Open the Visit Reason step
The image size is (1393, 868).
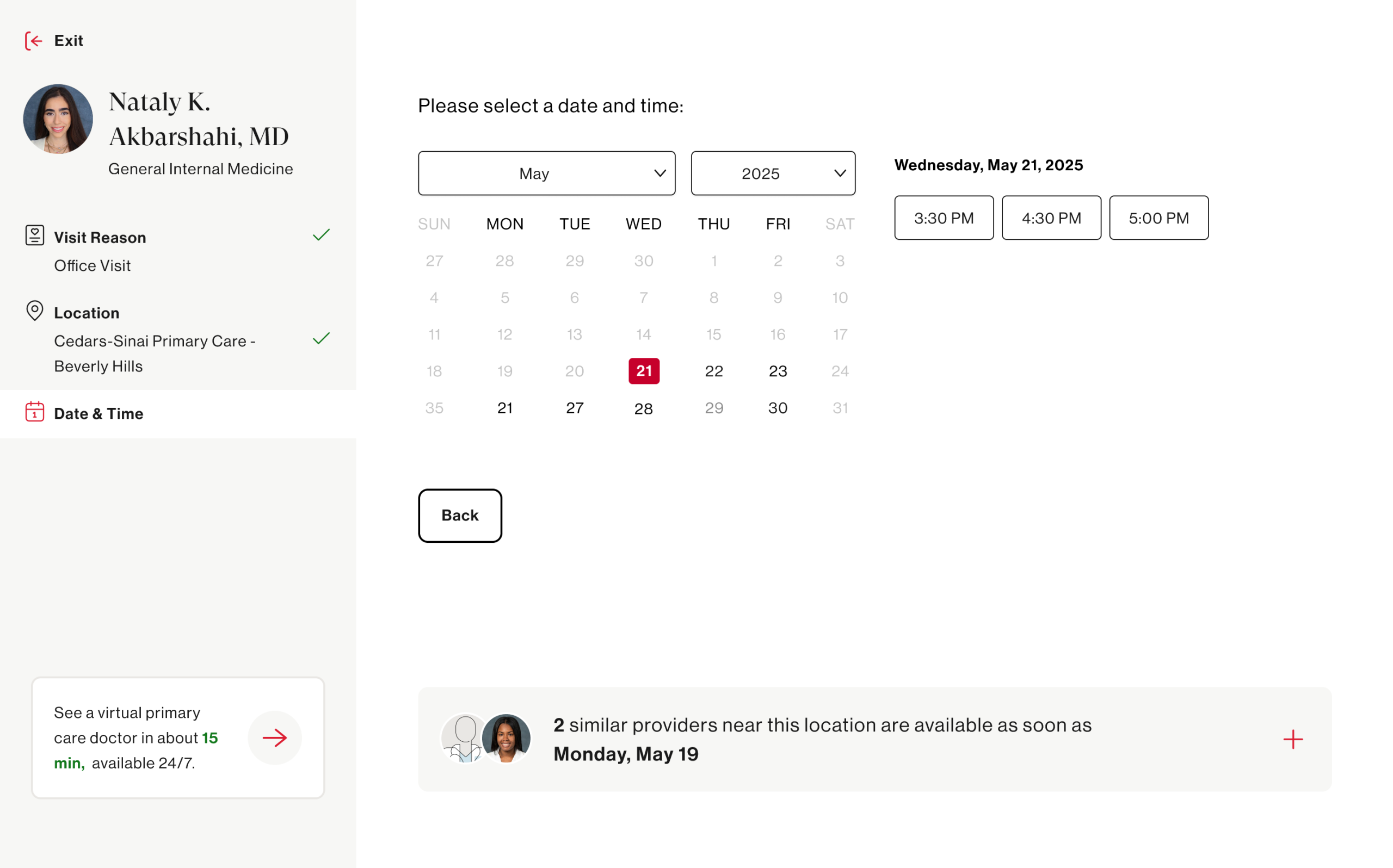coord(100,238)
